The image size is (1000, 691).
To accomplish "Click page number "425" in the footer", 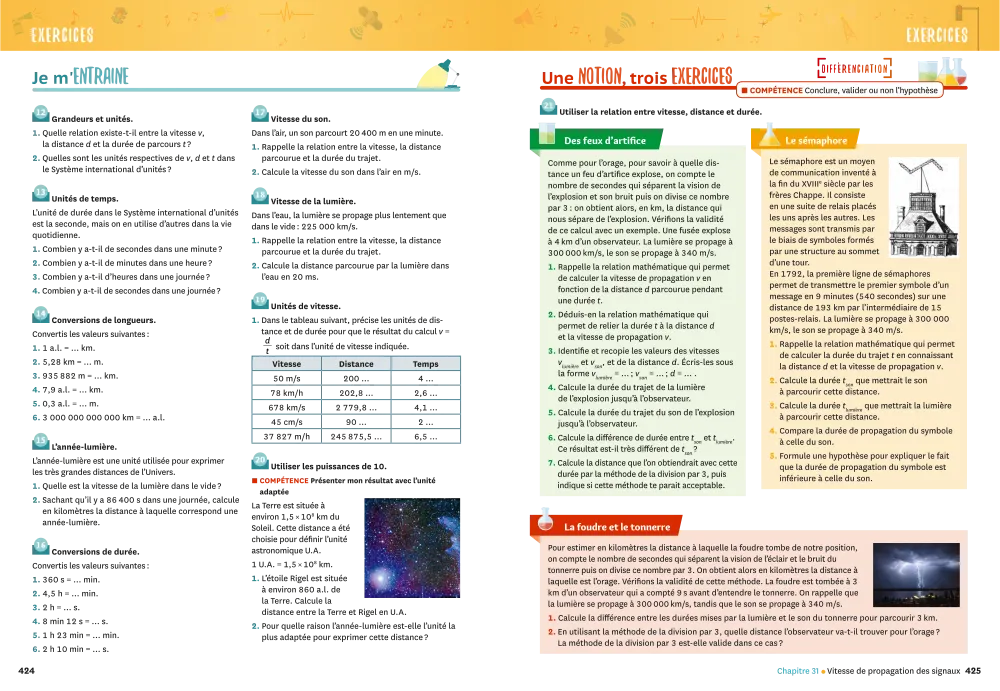I will (973, 671).
